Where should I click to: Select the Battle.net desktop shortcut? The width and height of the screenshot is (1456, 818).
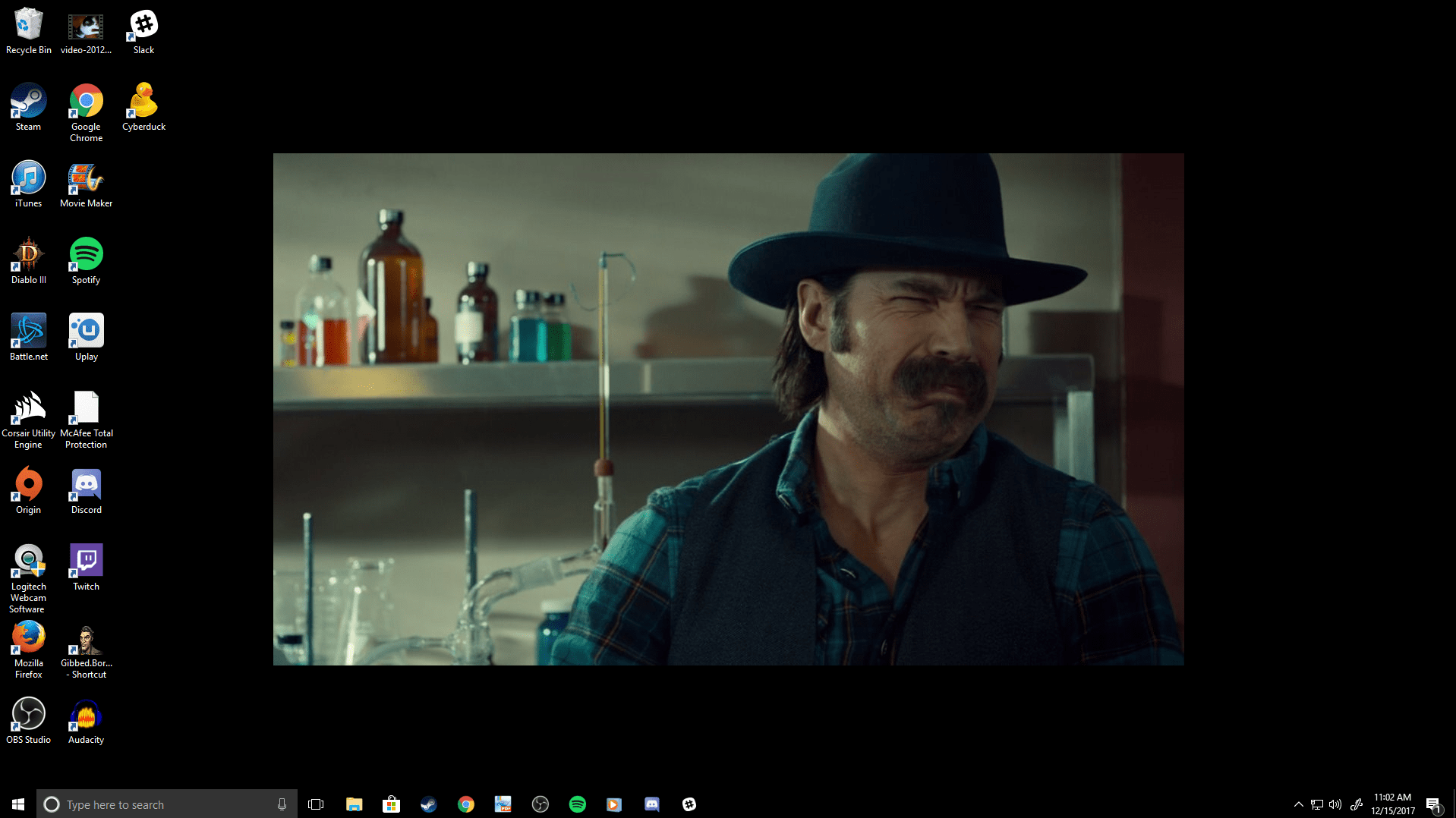29,338
